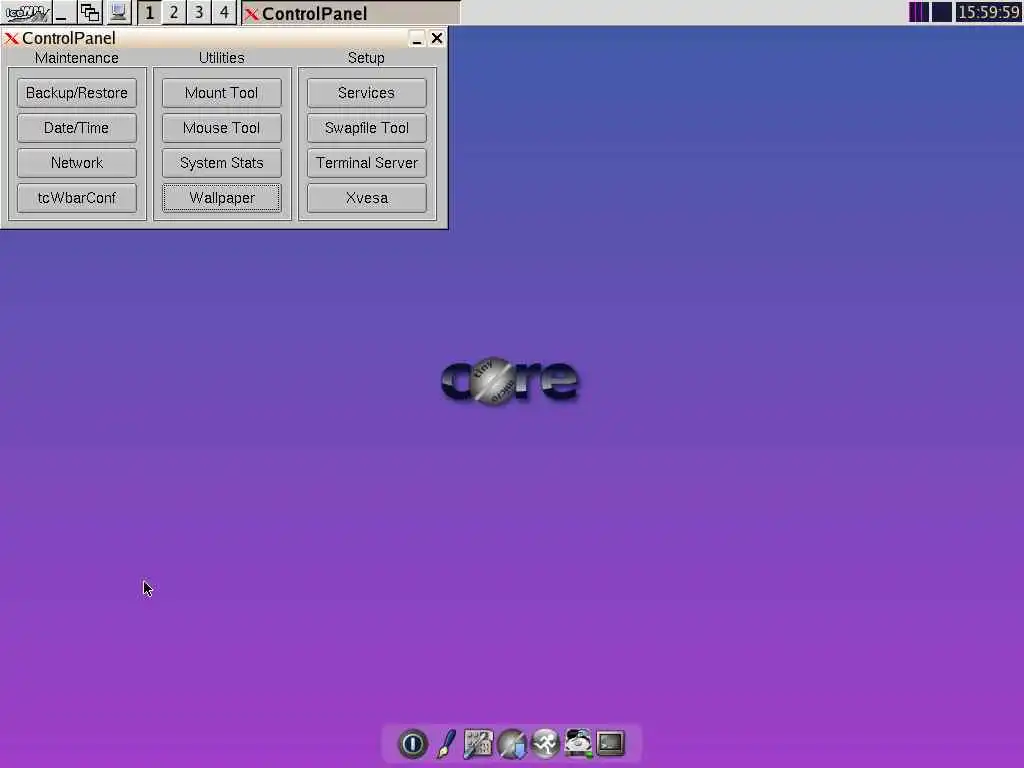Launch the Swapfile Tool
Viewport: 1024px width, 768px height.
[x=366, y=128]
